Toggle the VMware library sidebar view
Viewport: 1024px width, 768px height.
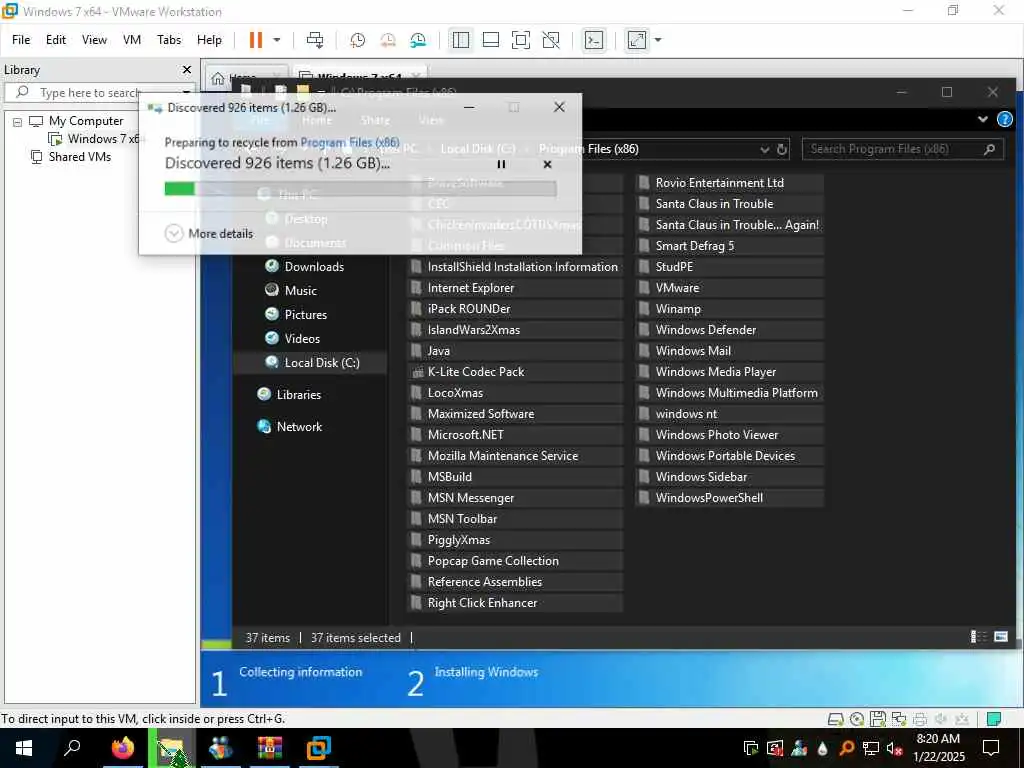tap(460, 40)
